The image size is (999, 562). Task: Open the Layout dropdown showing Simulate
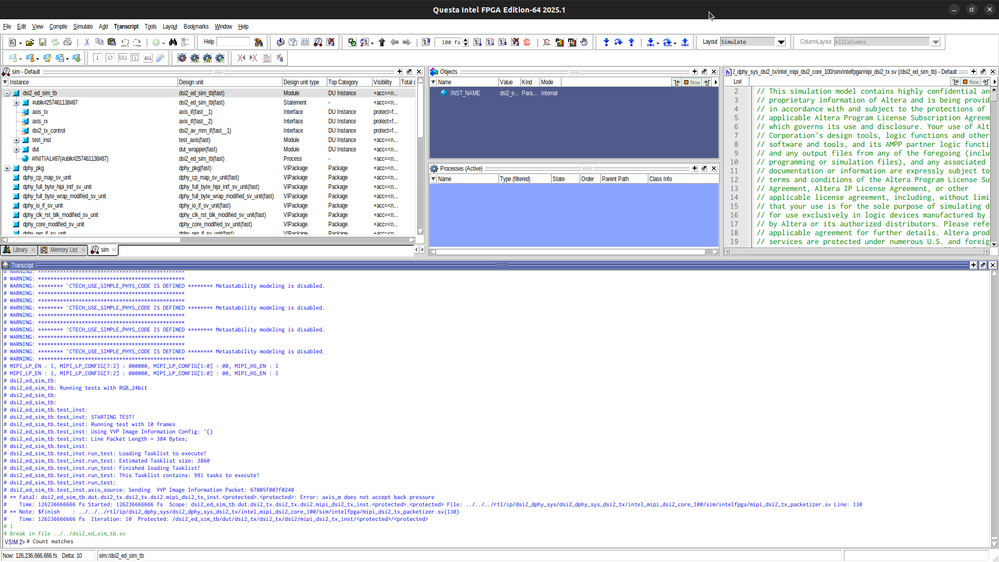click(781, 43)
